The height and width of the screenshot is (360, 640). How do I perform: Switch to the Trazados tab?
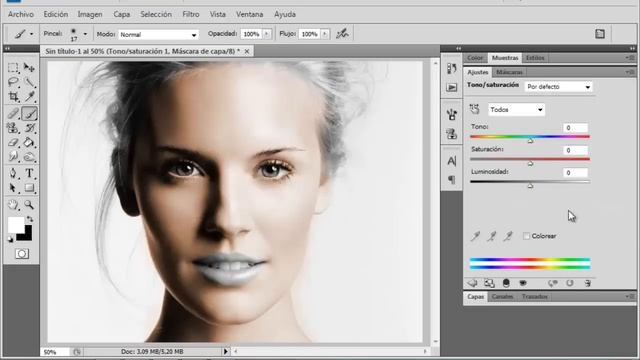pyautogui.click(x=534, y=297)
